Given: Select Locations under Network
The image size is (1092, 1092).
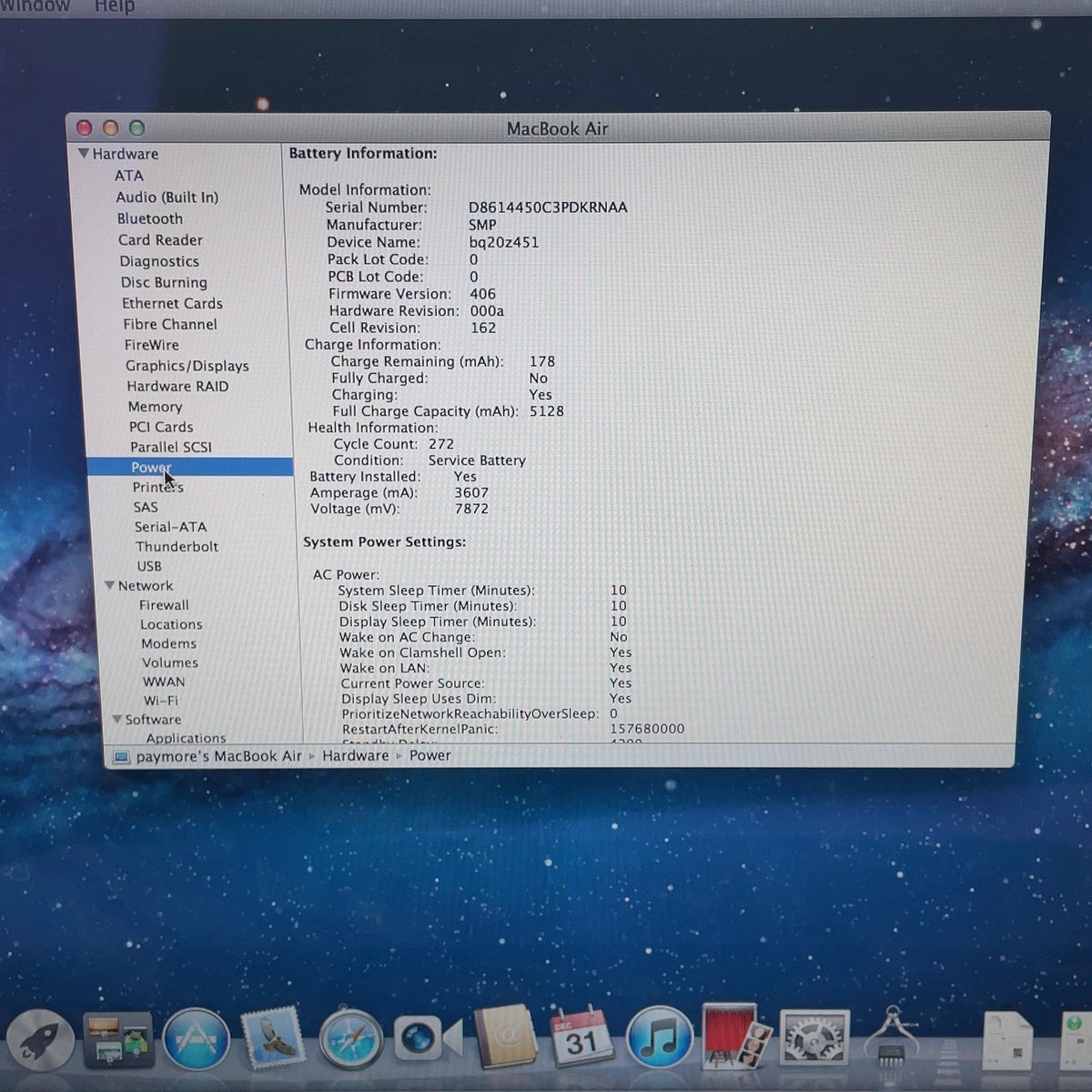Looking at the screenshot, I should 171,624.
